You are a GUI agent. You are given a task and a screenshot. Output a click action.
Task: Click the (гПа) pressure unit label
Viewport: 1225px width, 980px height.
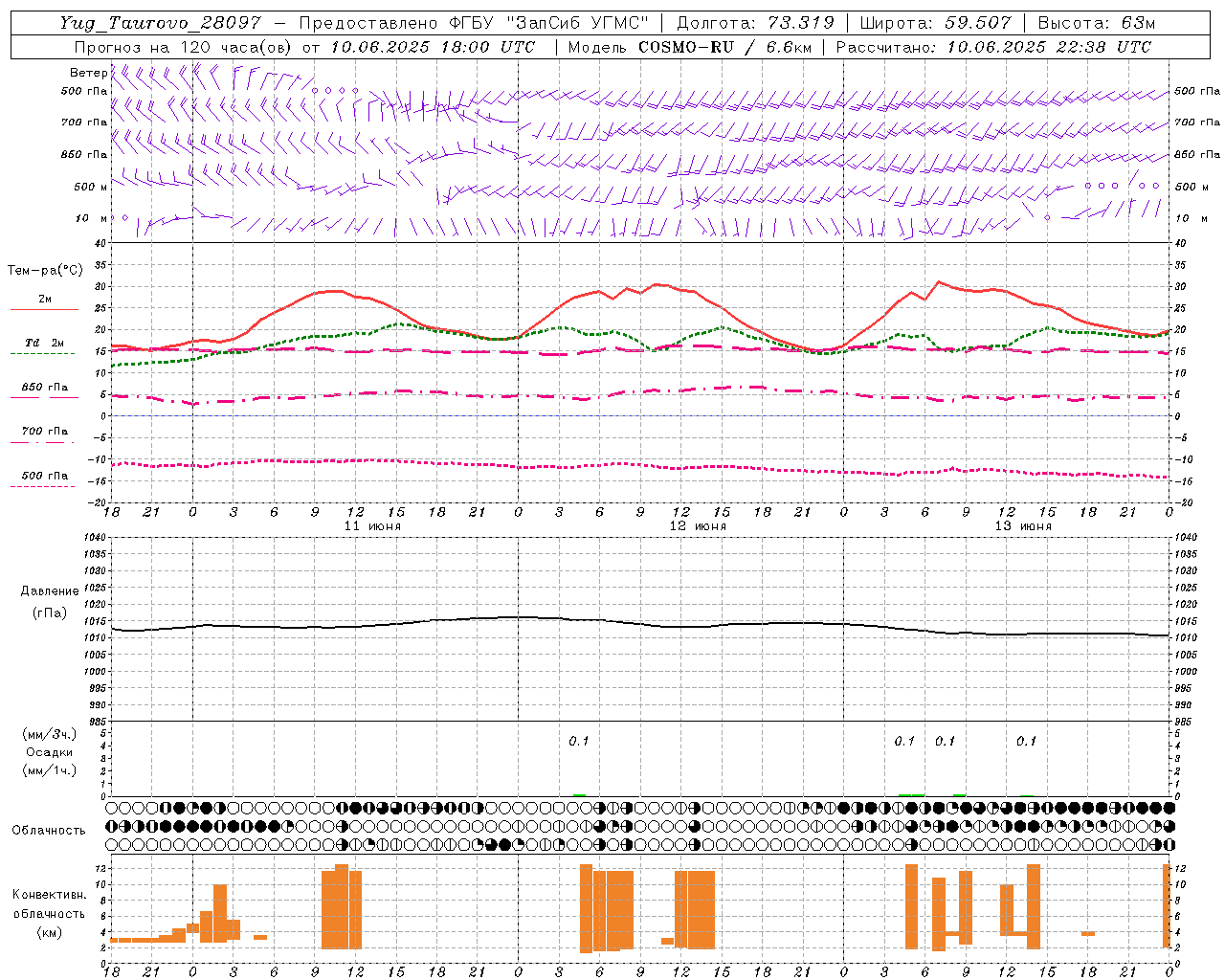[49, 612]
